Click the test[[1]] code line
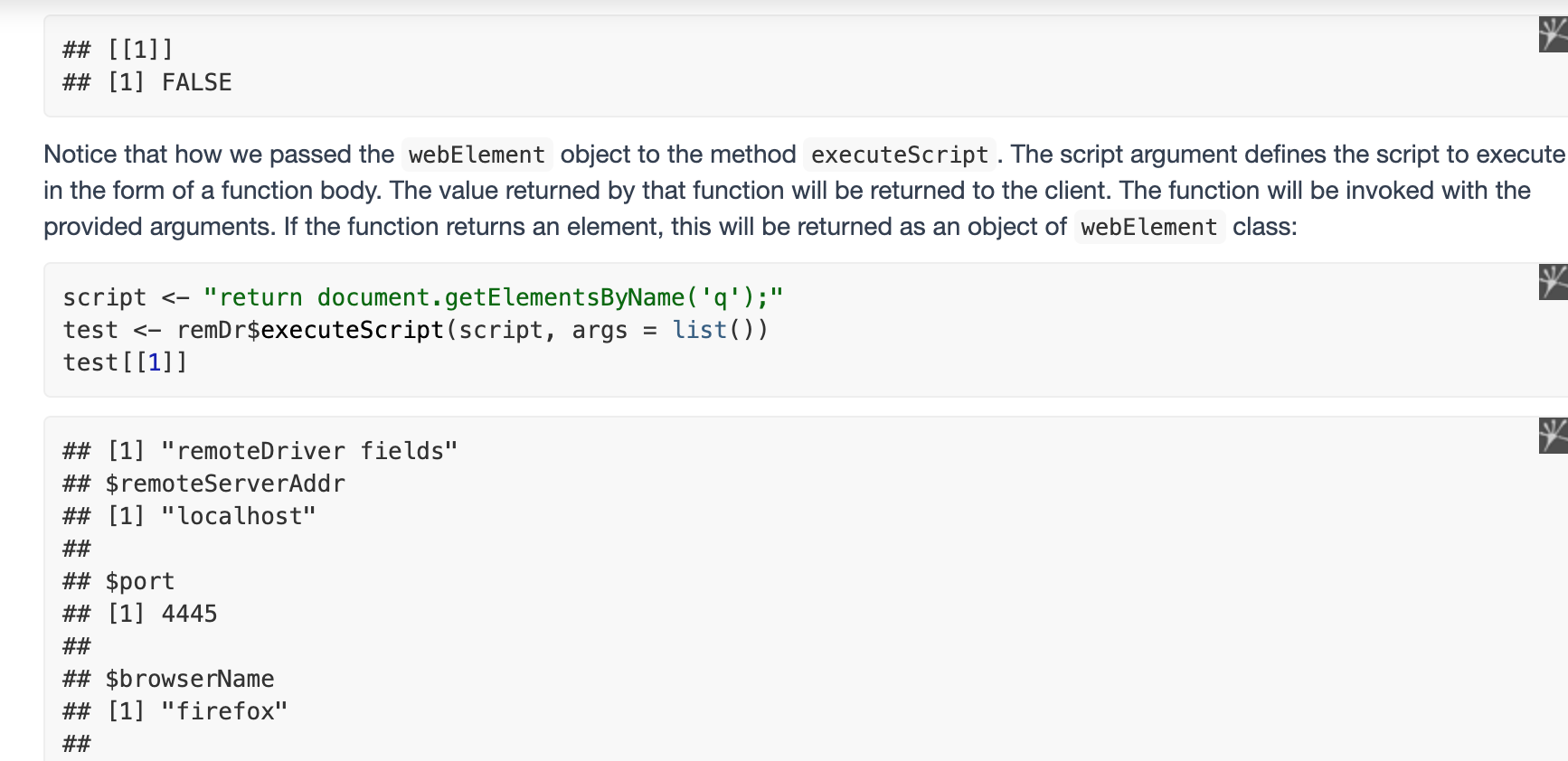Viewport: 1568px width, 761px height. 125,362
